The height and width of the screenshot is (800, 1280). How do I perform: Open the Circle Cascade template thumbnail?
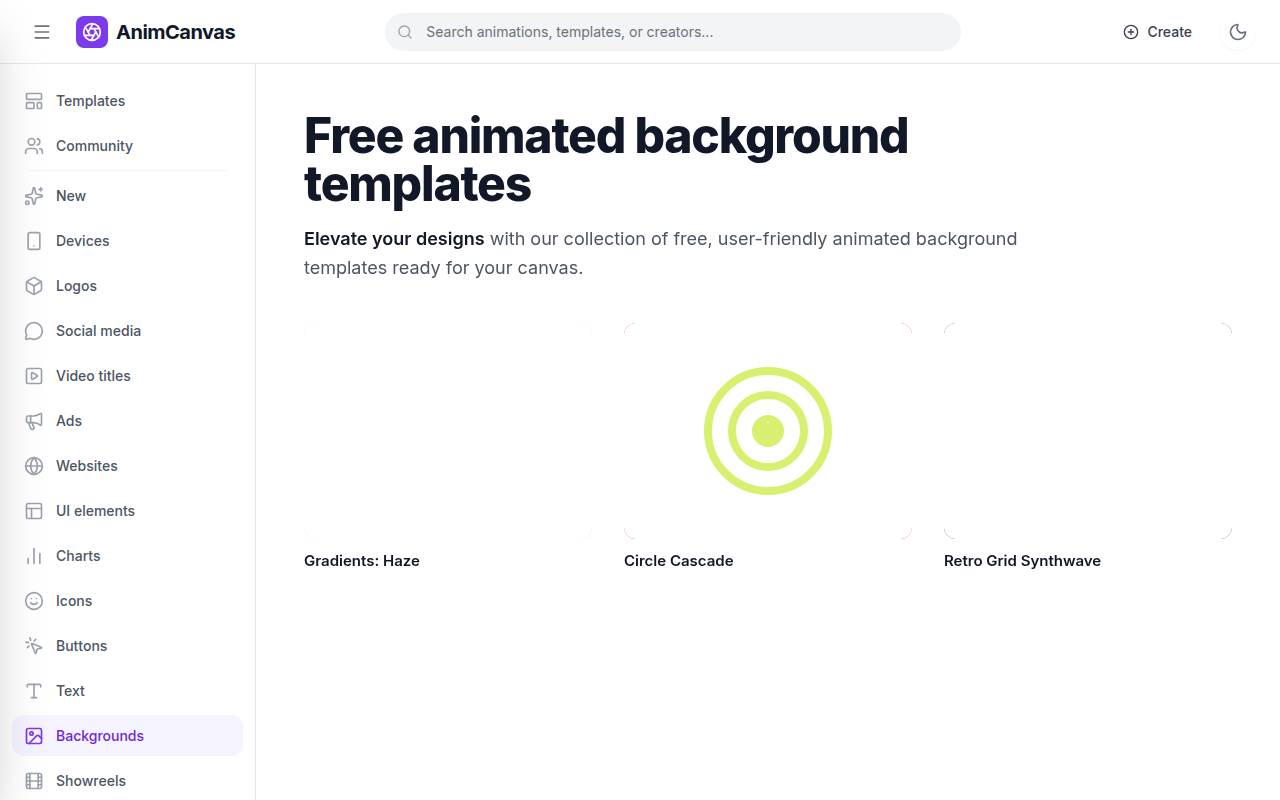point(768,431)
